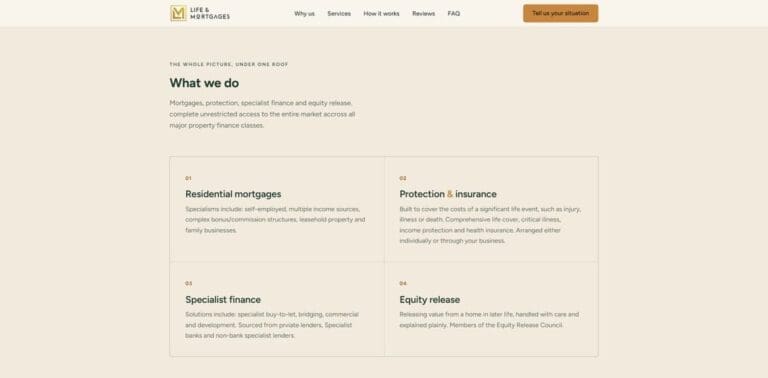Open the How it works nav link
The image size is (768, 378).
pyautogui.click(x=381, y=14)
